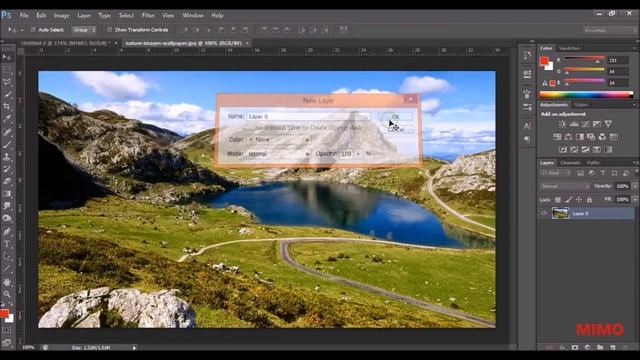Click the Layer 0 thumbnail in Layers panel
Screen dimensions: 640x360
tap(560, 213)
